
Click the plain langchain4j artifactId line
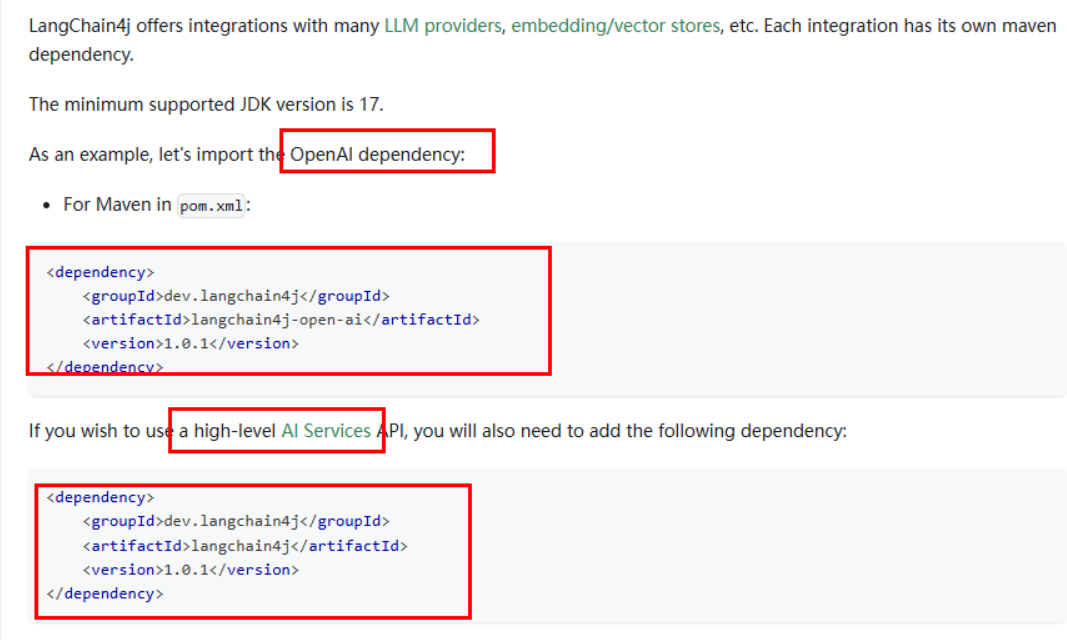245,546
